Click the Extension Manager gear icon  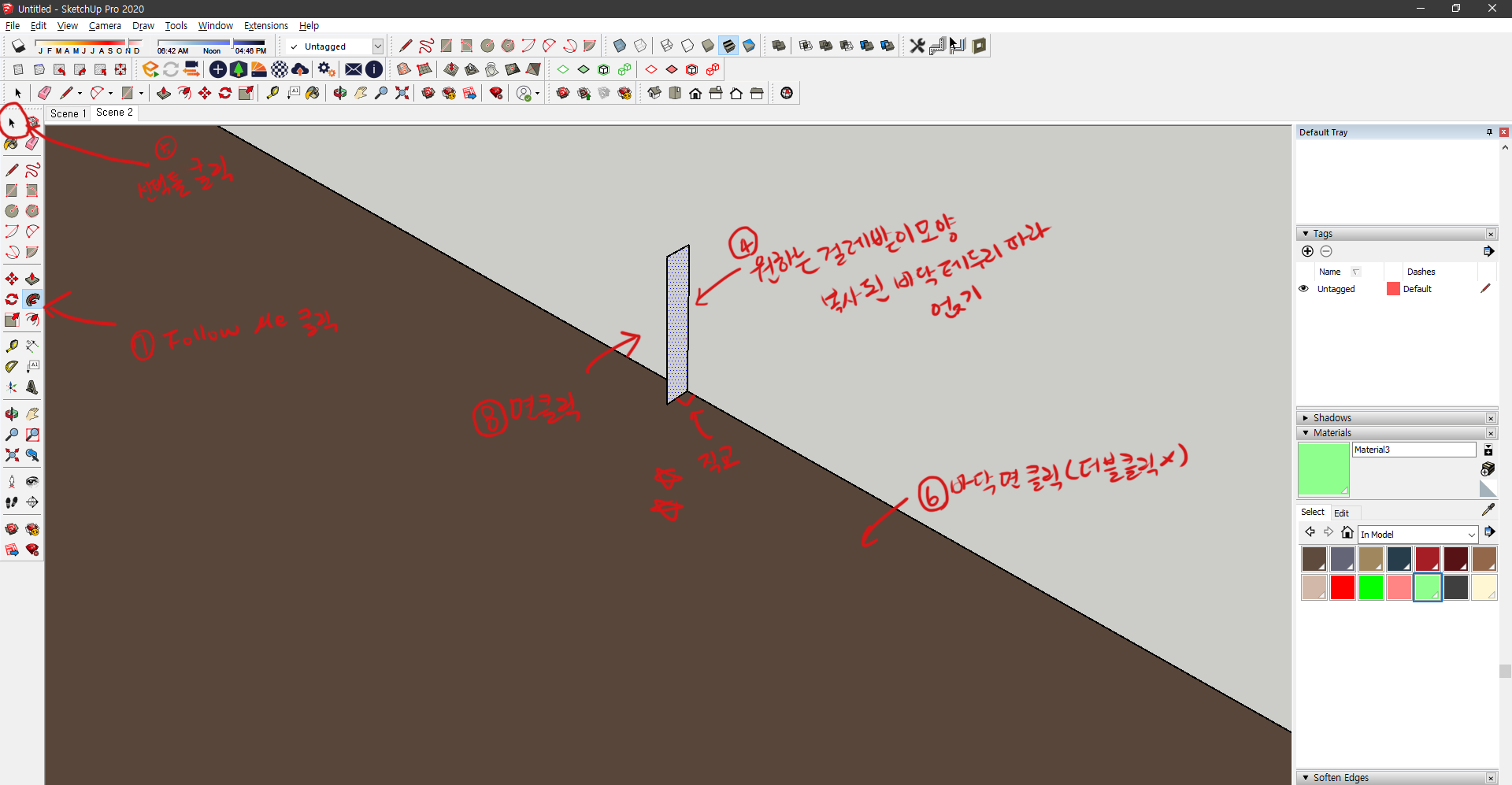click(327, 69)
